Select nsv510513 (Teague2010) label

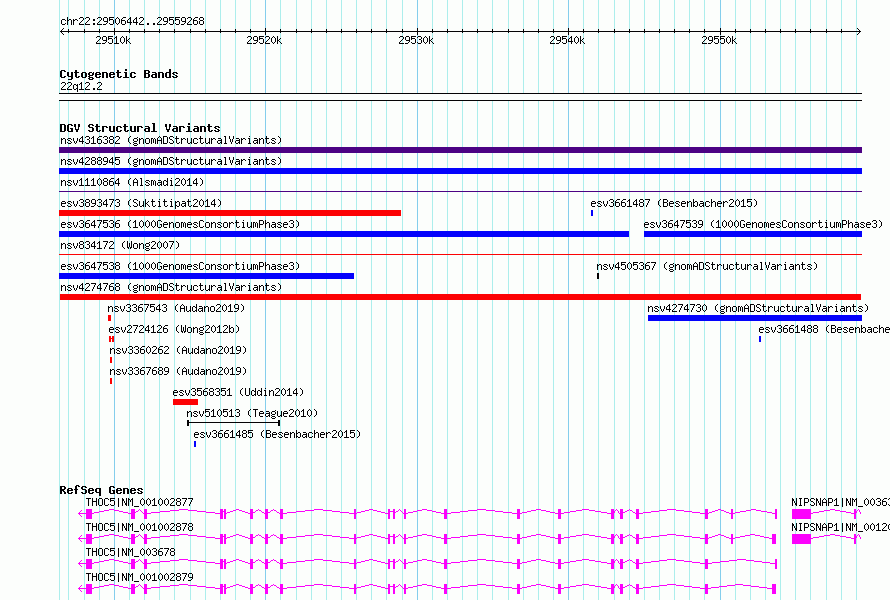(x=252, y=413)
